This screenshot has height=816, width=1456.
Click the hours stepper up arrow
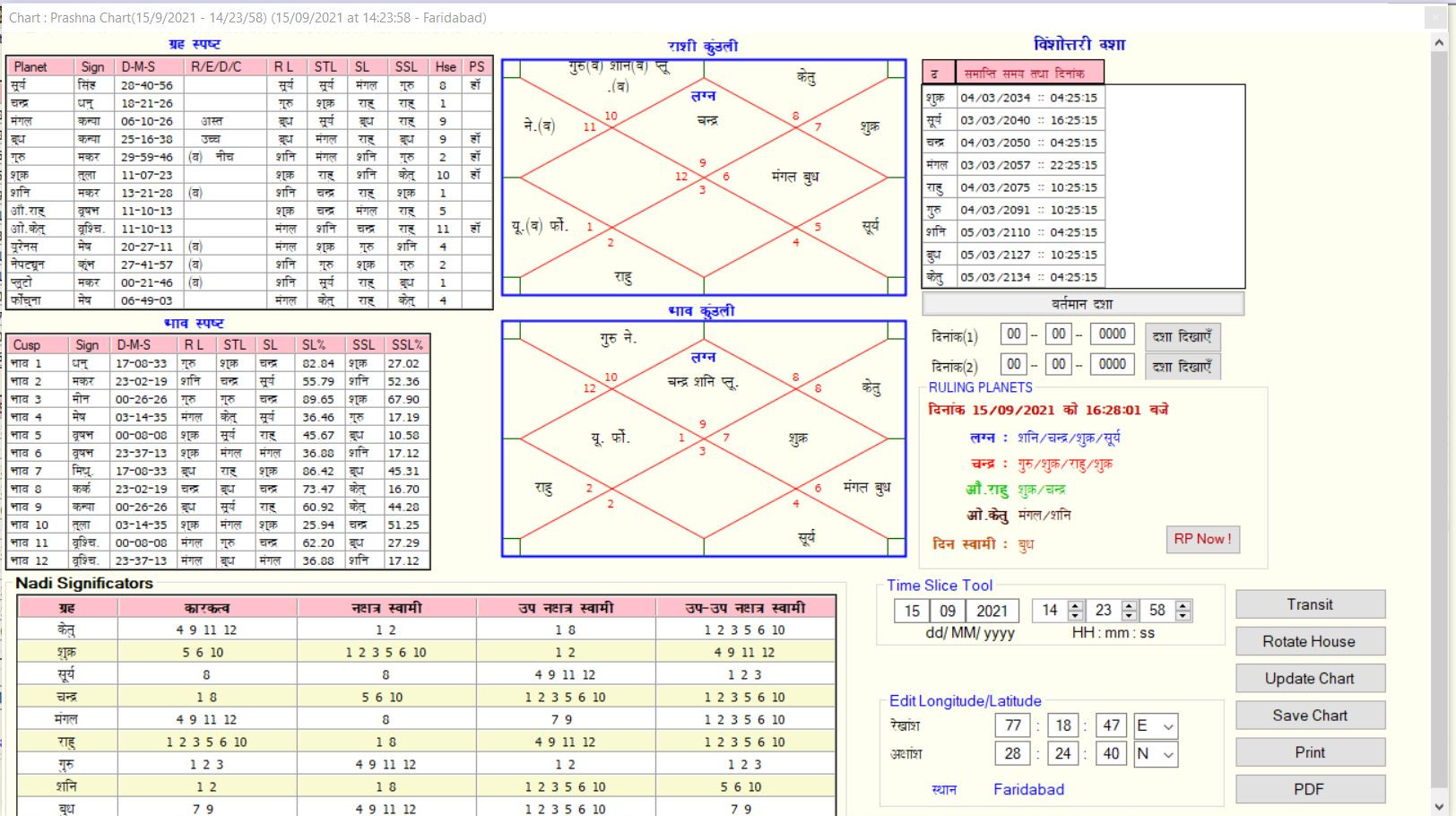(x=1076, y=605)
